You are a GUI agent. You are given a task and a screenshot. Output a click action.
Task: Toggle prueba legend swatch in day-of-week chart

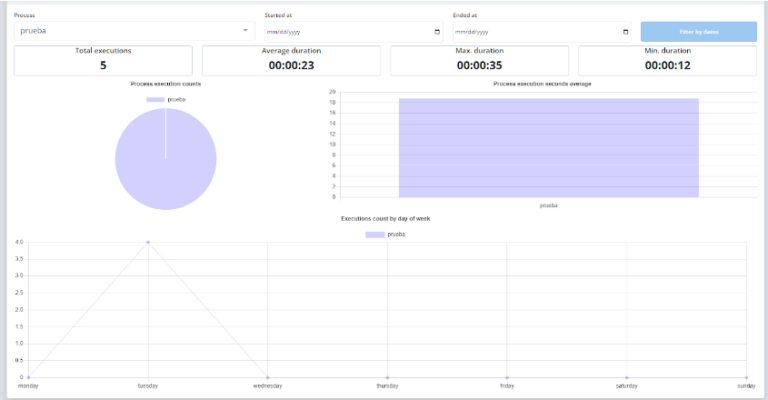375,235
